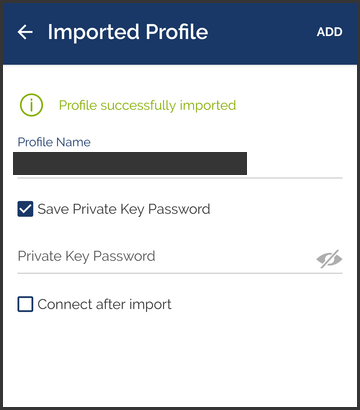The image size is (360, 410).
Task: Click the empty square next to Connect after import
Action: click(x=25, y=304)
